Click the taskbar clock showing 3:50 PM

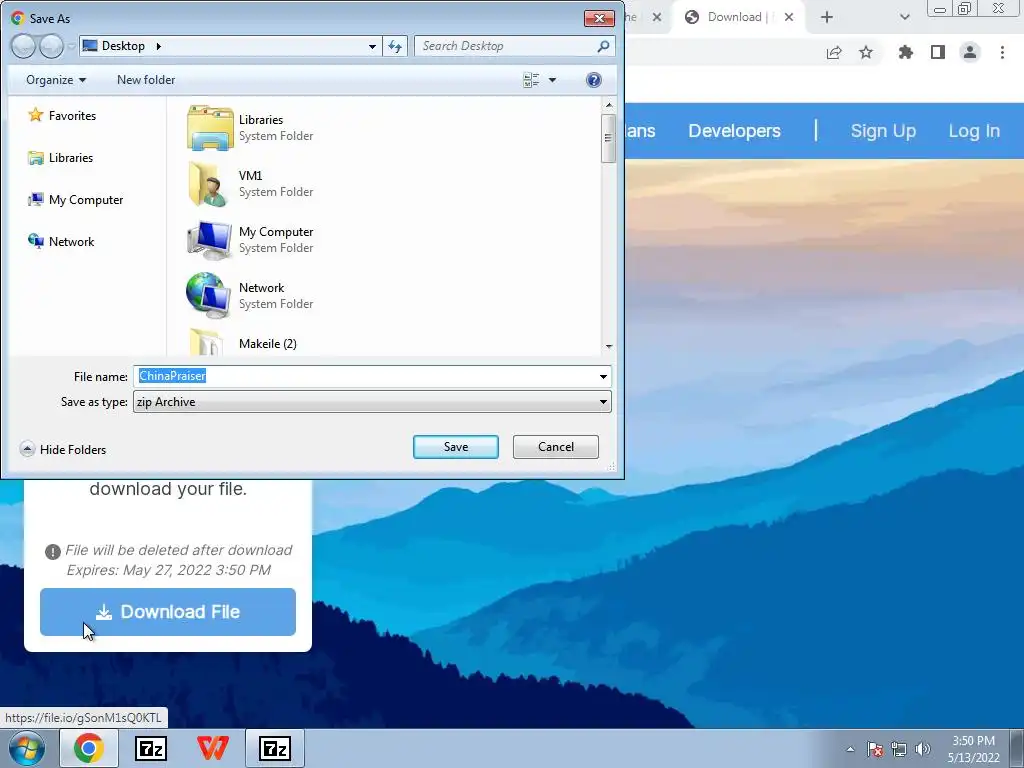974,749
